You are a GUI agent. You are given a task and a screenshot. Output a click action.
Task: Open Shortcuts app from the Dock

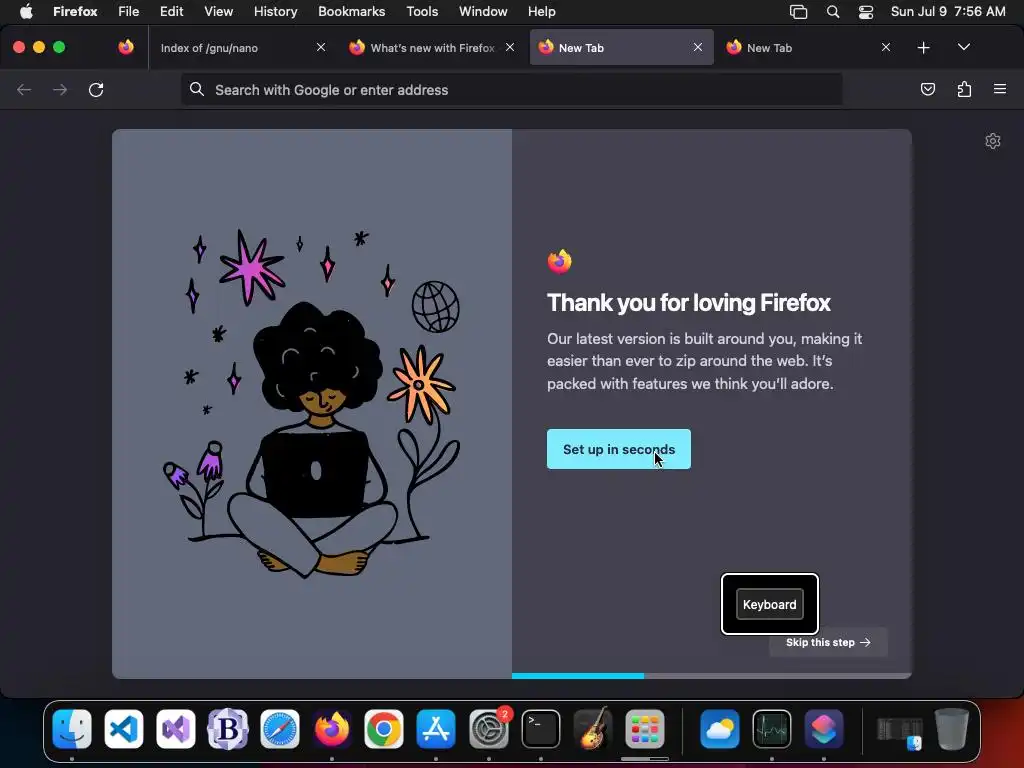824,729
